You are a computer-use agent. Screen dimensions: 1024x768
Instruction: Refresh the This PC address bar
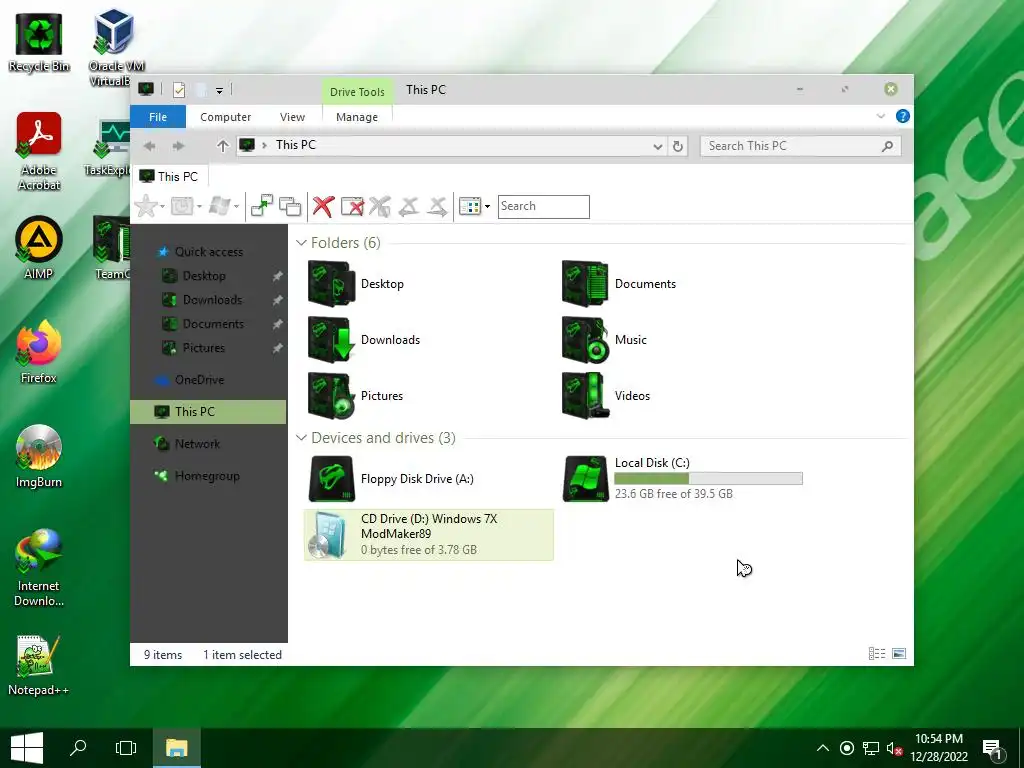[x=678, y=146]
